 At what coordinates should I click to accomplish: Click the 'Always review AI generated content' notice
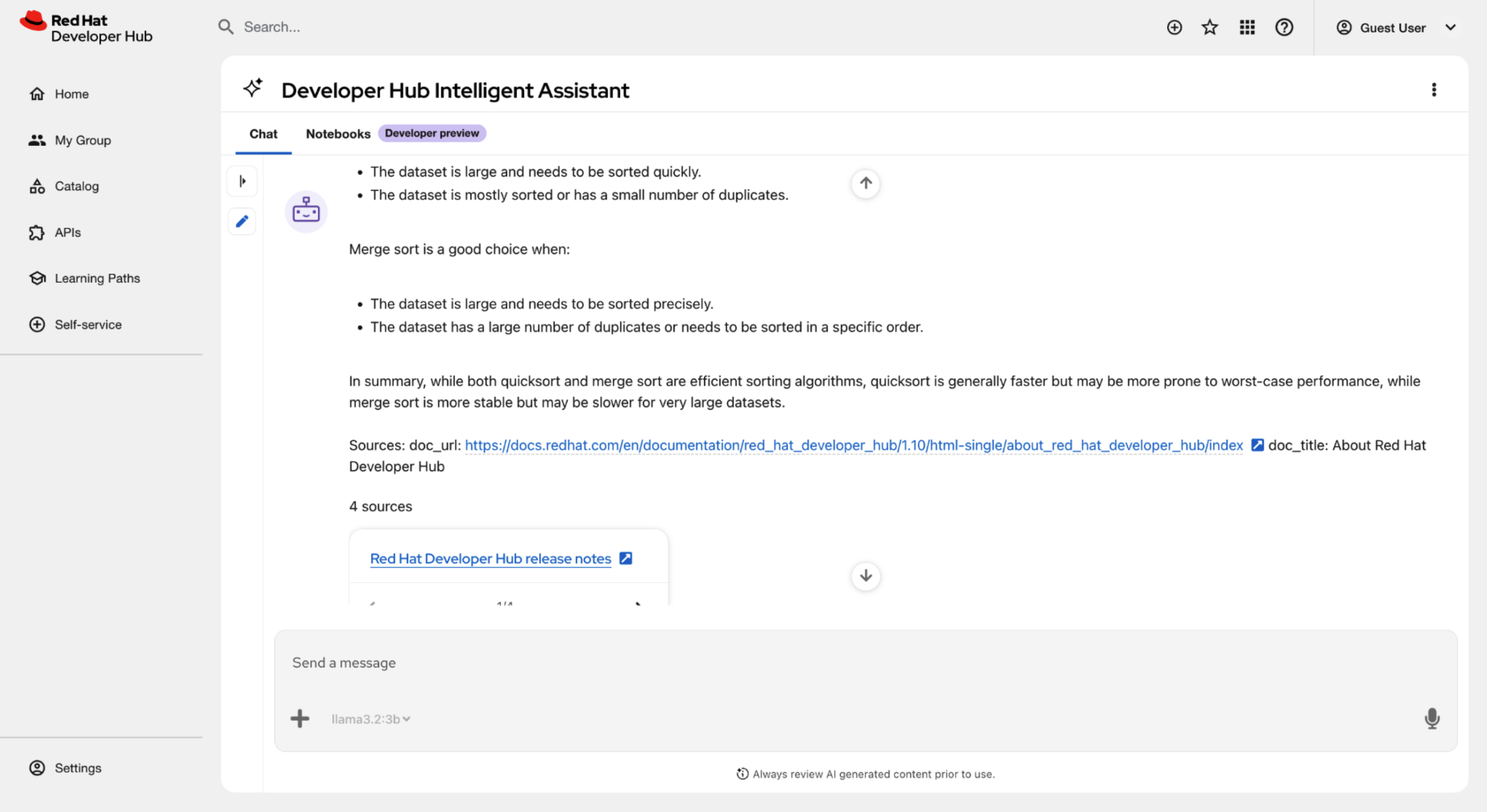865,774
